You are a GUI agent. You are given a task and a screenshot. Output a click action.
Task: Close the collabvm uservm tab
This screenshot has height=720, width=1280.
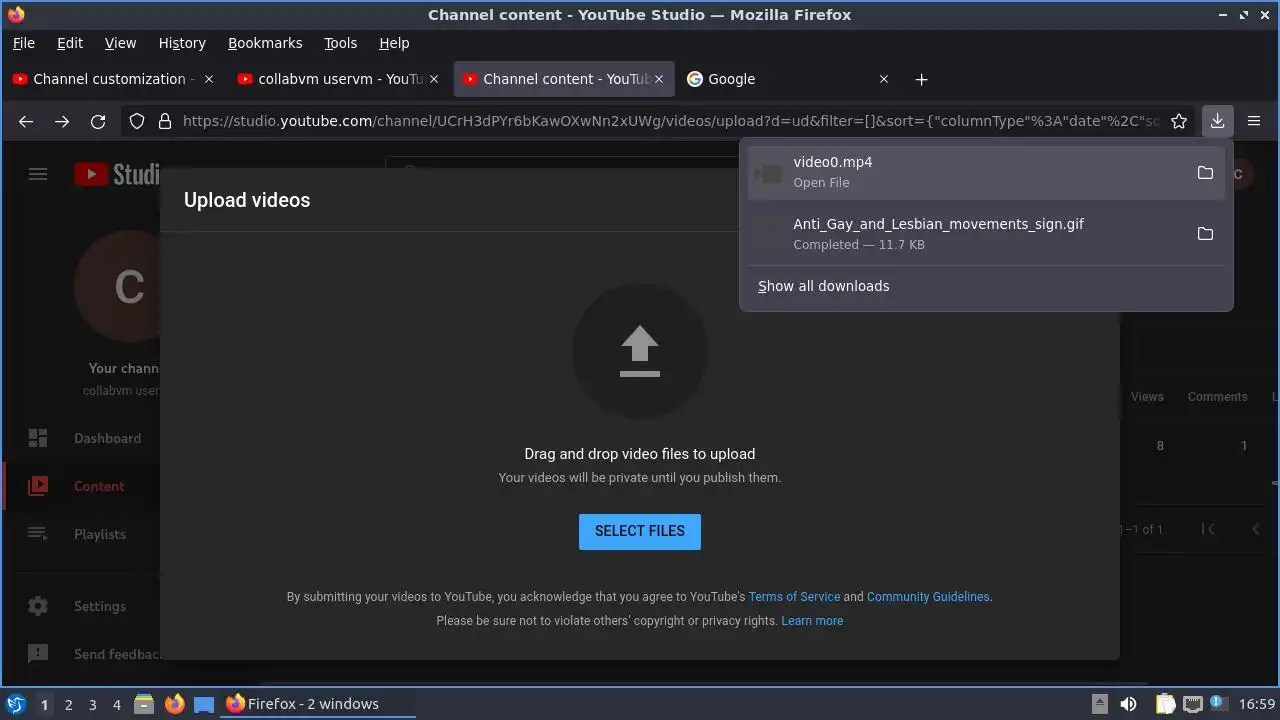pyautogui.click(x=433, y=79)
